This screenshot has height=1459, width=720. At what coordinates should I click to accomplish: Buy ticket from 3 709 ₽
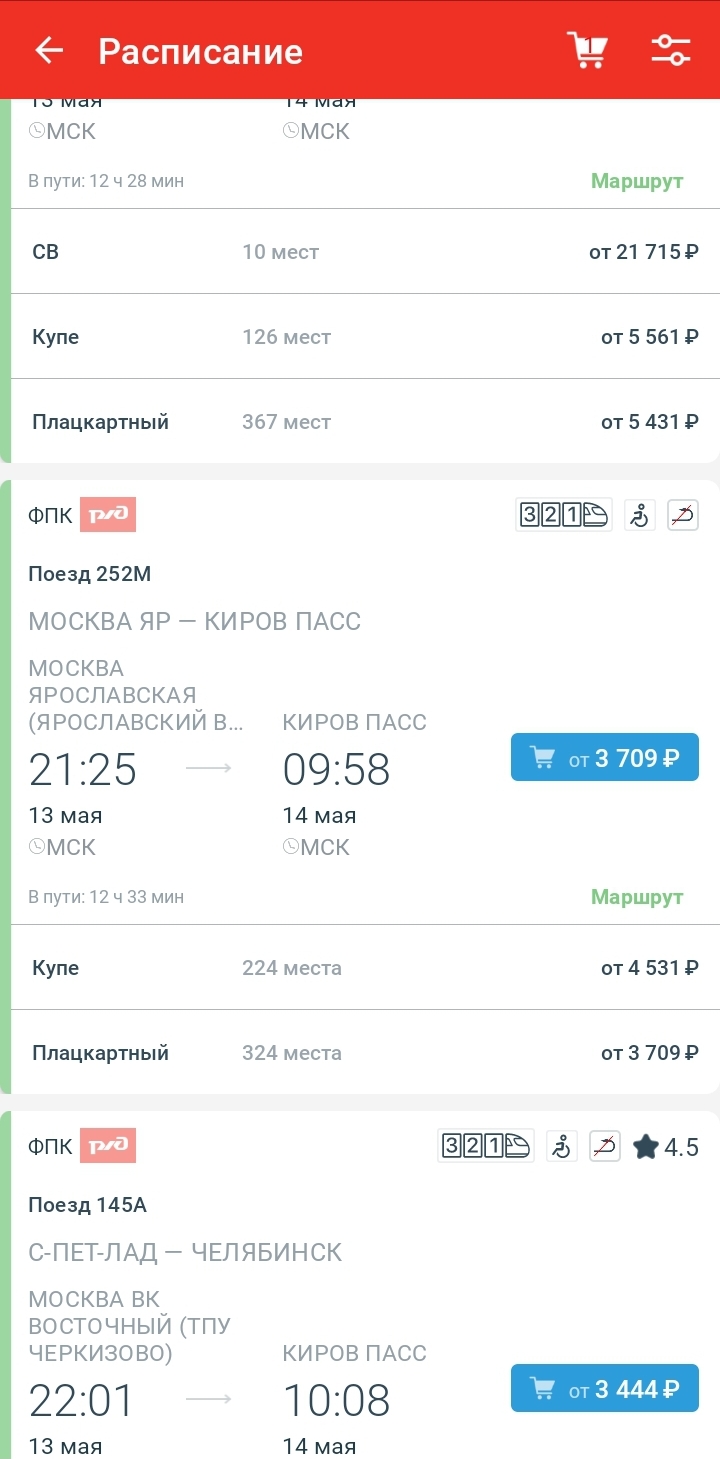click(x=604, y=758)
